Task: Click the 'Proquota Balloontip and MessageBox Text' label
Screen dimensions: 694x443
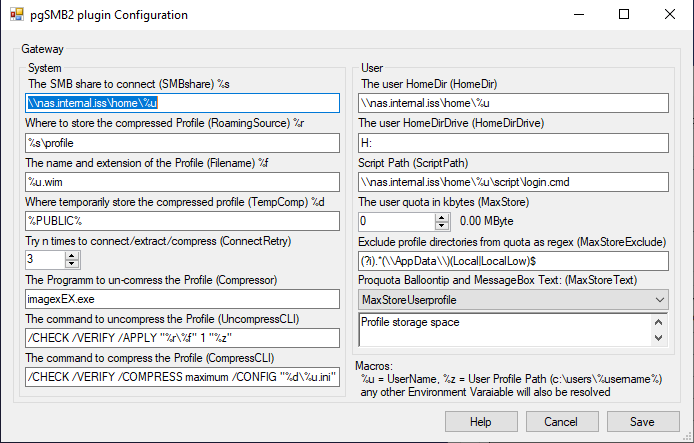Action: [x=497, y=280]
